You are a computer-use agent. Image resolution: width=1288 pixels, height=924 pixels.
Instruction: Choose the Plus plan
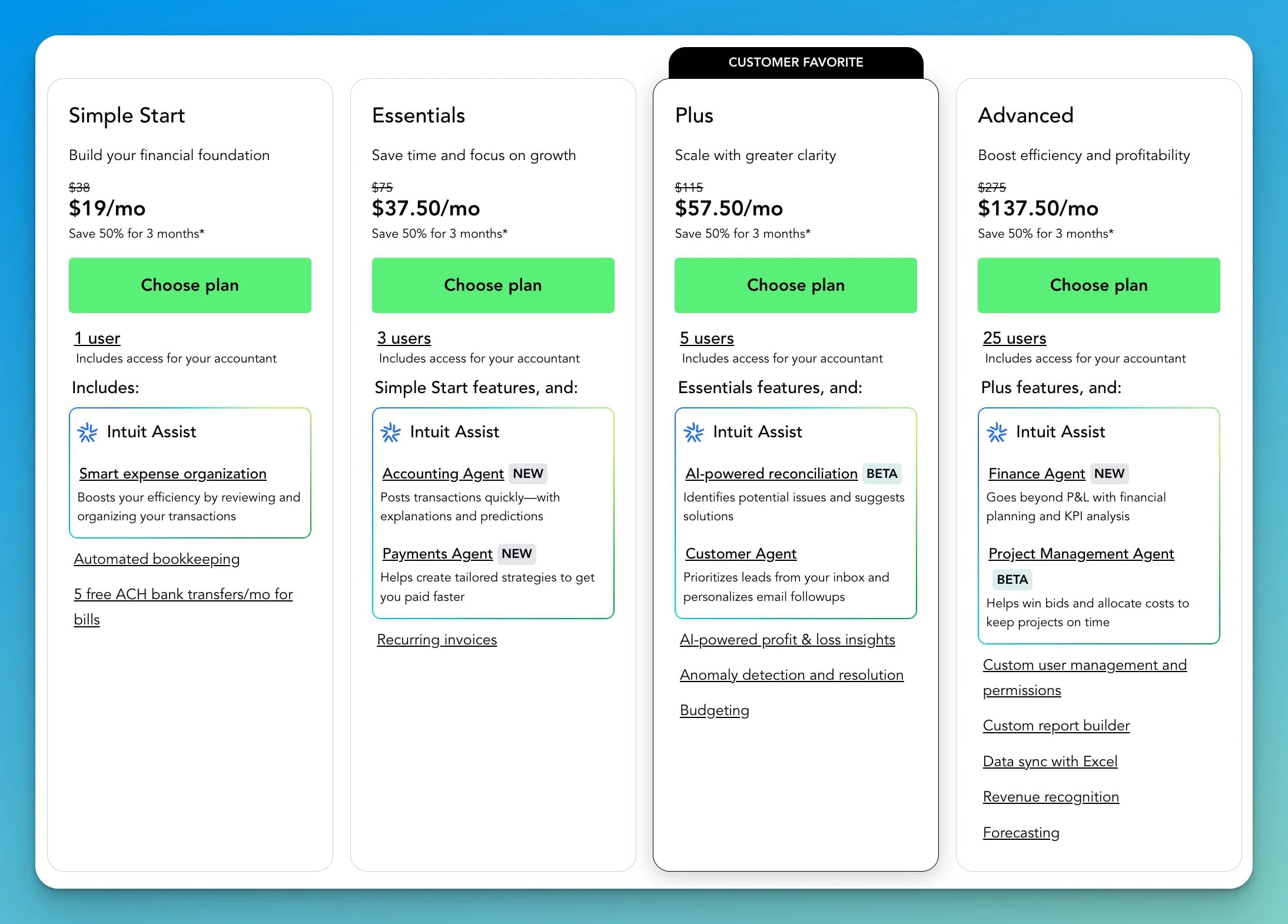click(x=795, y=285)
